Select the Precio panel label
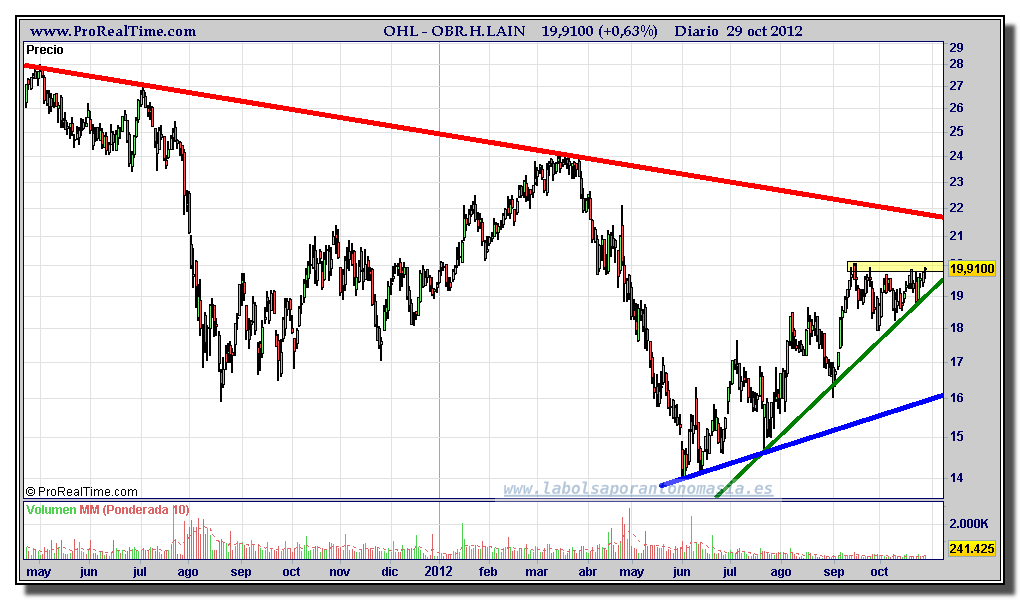The image size is (1020, 600). point(46,49)
